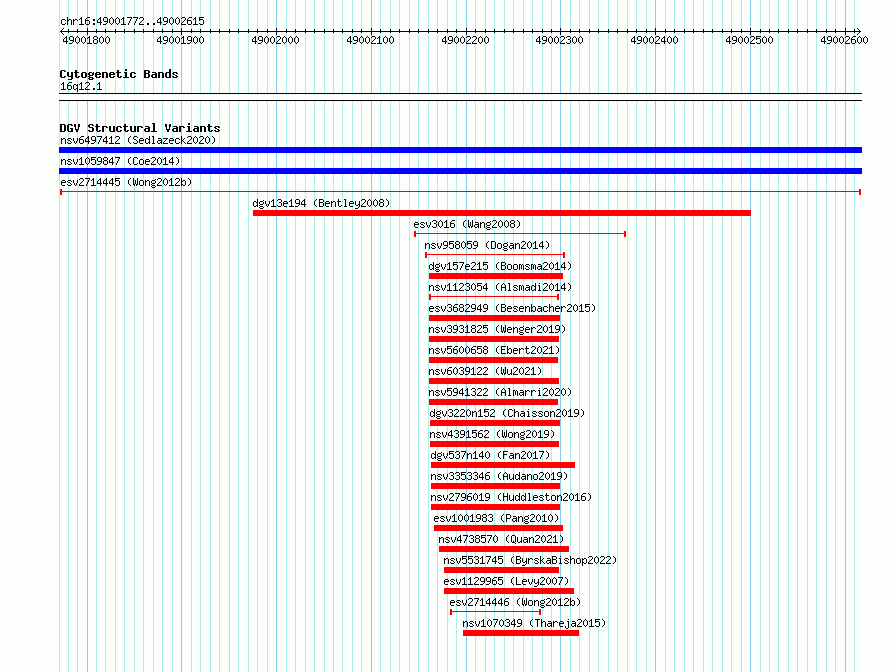The height and width of the screenshot is (672, 890).
Task: Click the thin red line of esv2714445
Action: tap(460, 192)
